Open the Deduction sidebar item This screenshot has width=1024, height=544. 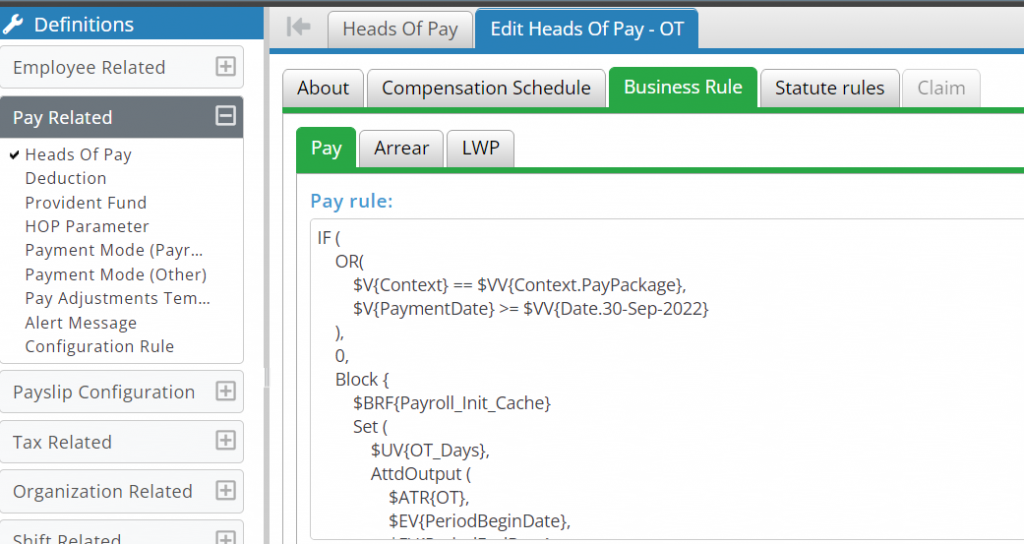[x=65, y=178]
